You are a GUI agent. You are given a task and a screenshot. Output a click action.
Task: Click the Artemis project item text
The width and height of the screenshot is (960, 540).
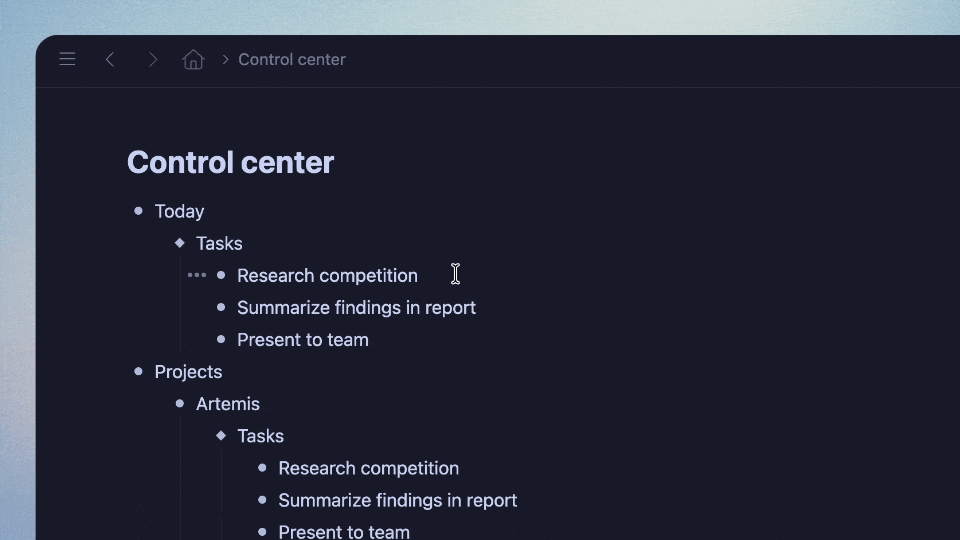pos(228,404)
